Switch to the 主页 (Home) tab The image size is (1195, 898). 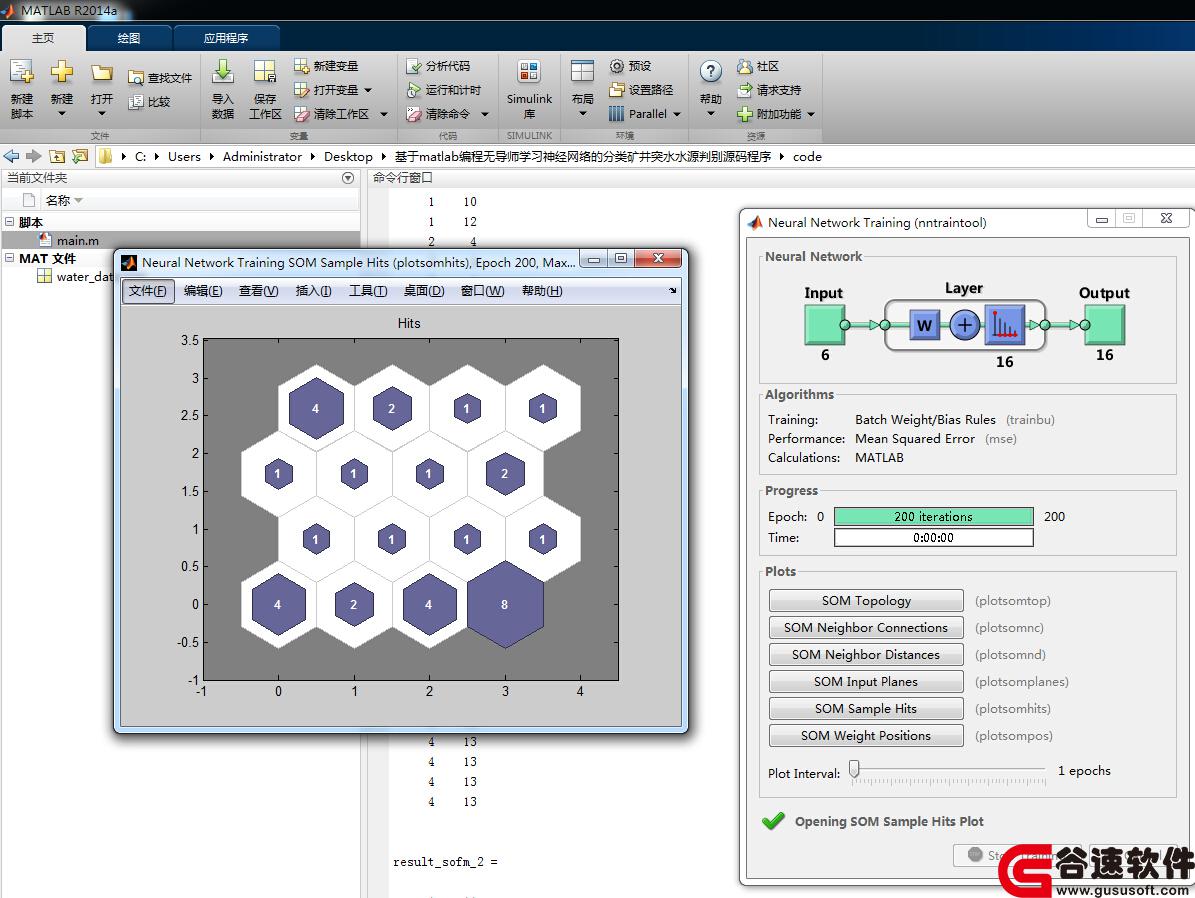point(43,37)
